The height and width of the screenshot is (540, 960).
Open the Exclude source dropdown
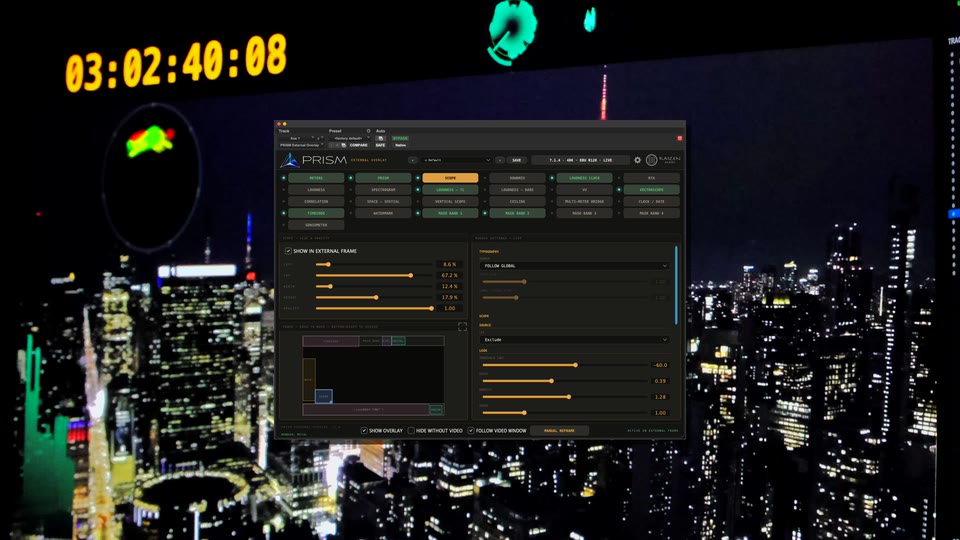pyautogui.click(x=574, y=339)
